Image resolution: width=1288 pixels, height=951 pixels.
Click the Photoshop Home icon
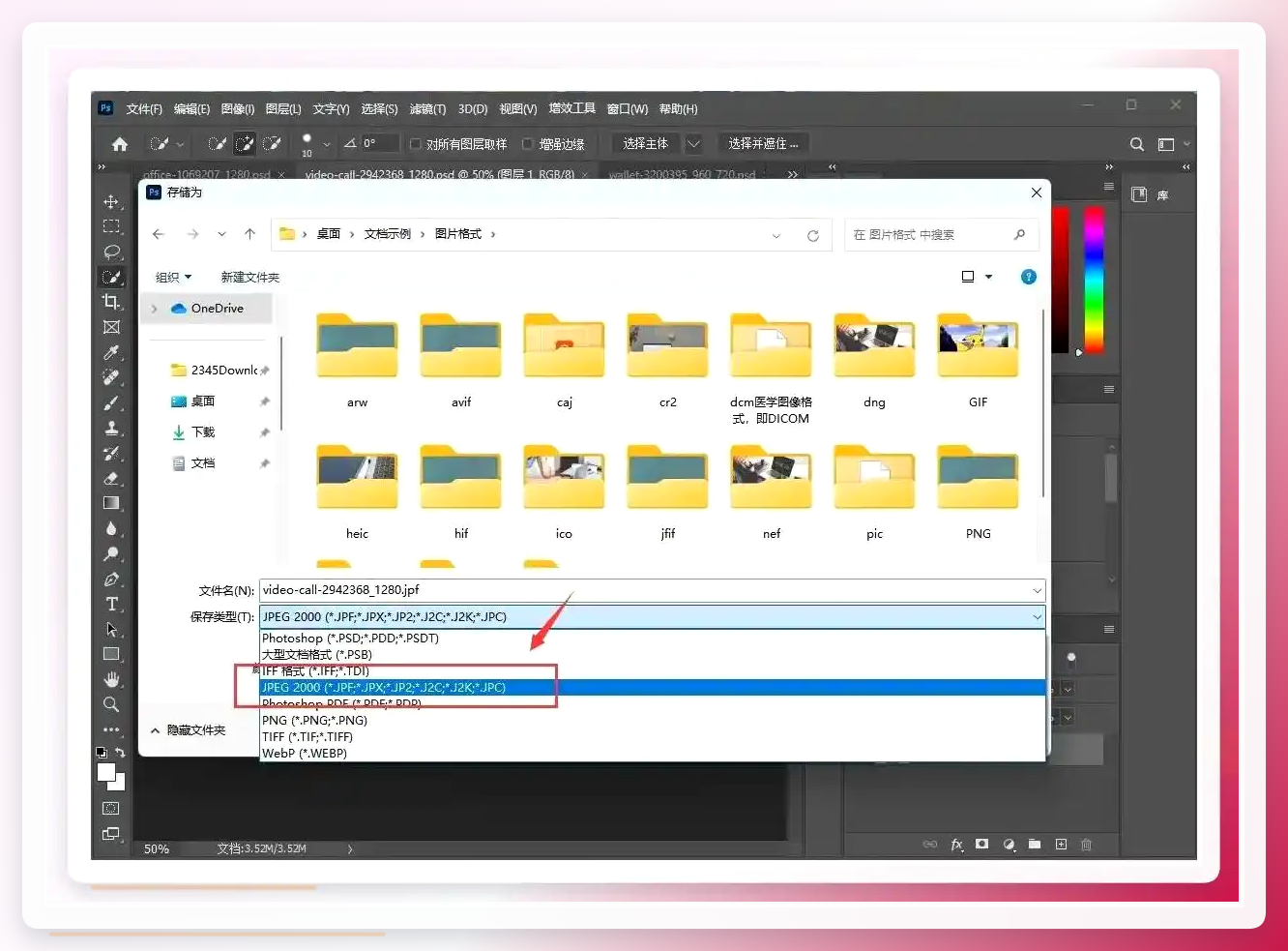click(120, 144)
